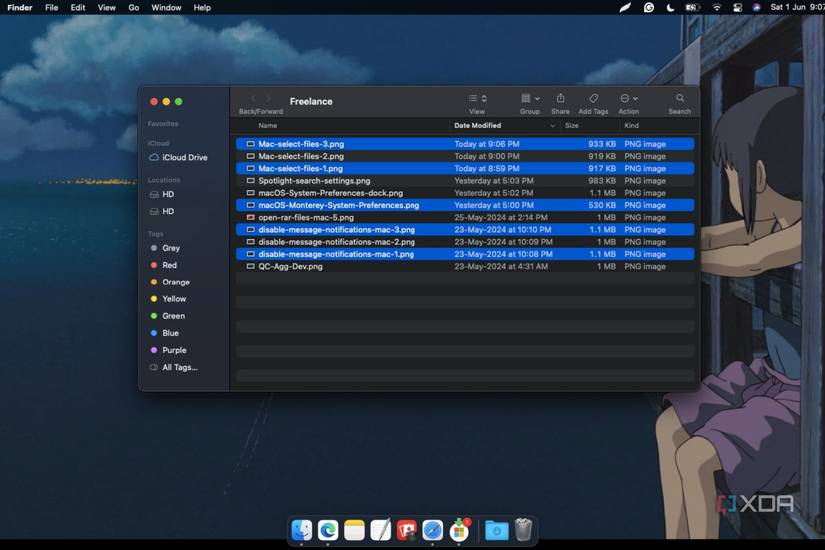Screen dimensions: 825x550
Task: Click the feather icon in menu bar
Action: [x=625, y=7]
